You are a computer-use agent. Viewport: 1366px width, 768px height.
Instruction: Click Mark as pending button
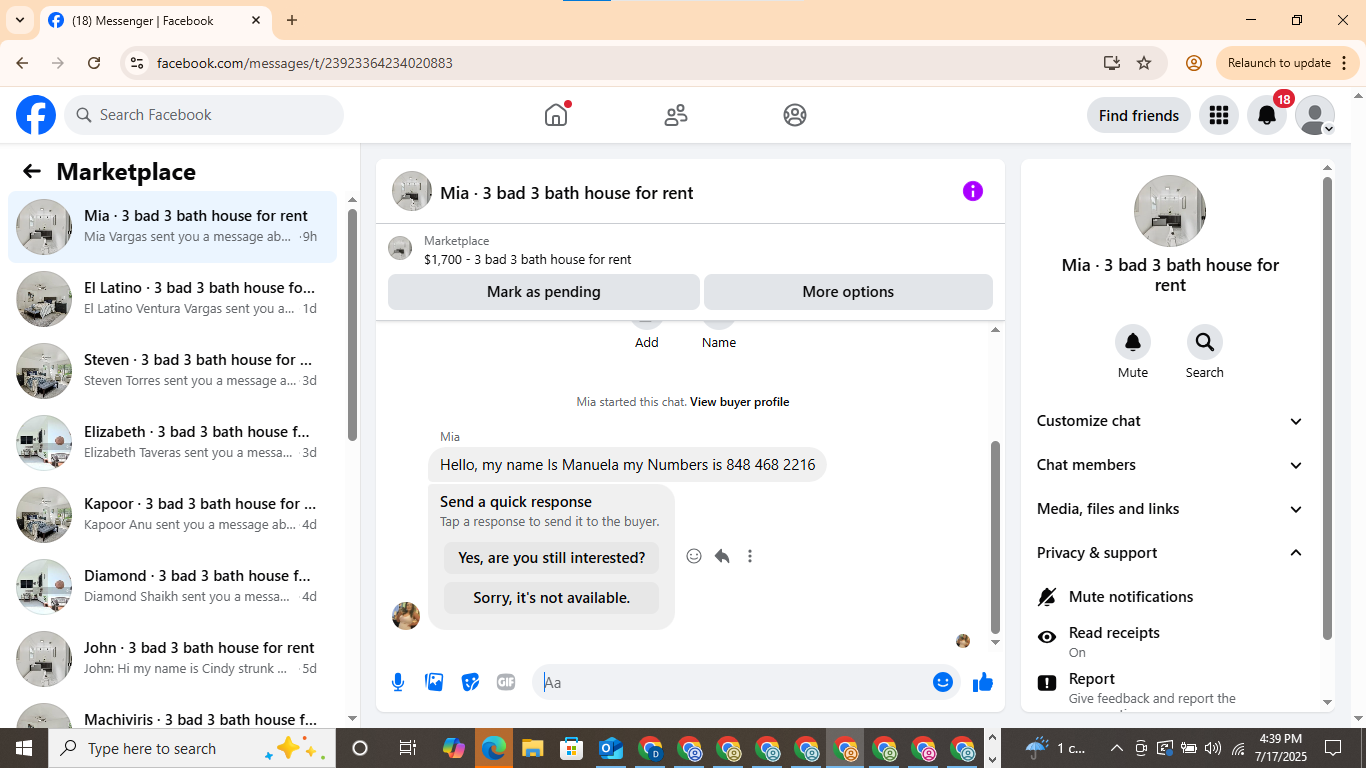[x=544, y=292]
